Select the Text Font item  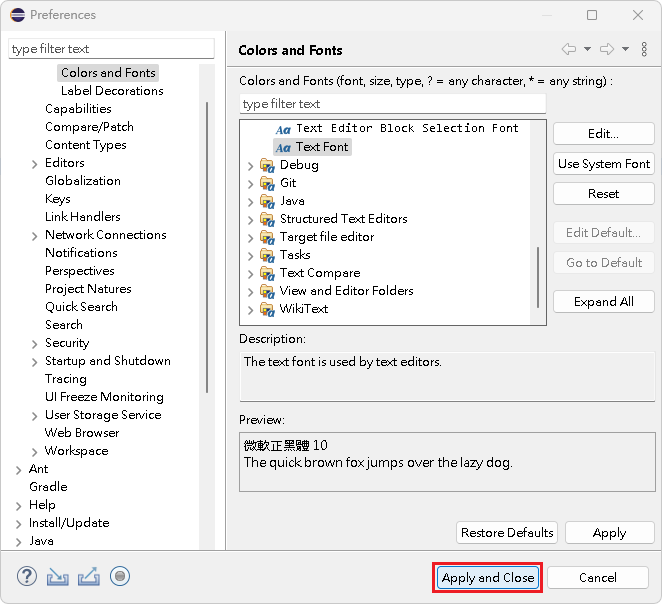tap(321, 147)
